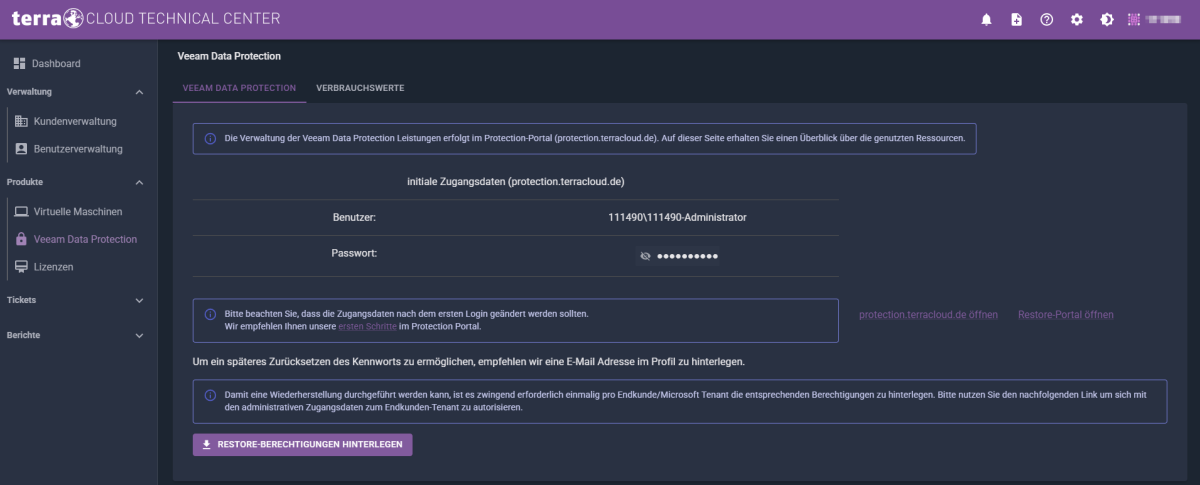Expand the Berichte section
The height and width of the screenshot is (485, 1200).
(x=139, y=336)
